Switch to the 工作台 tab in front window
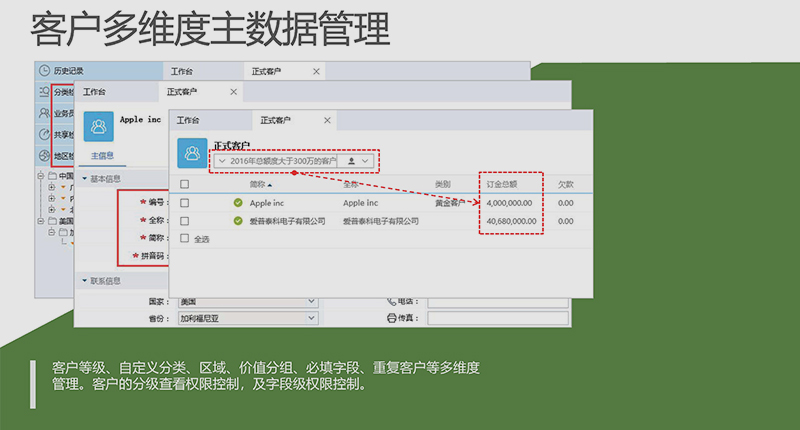Screen dimensions: 800x430 (x=188, y=120)
